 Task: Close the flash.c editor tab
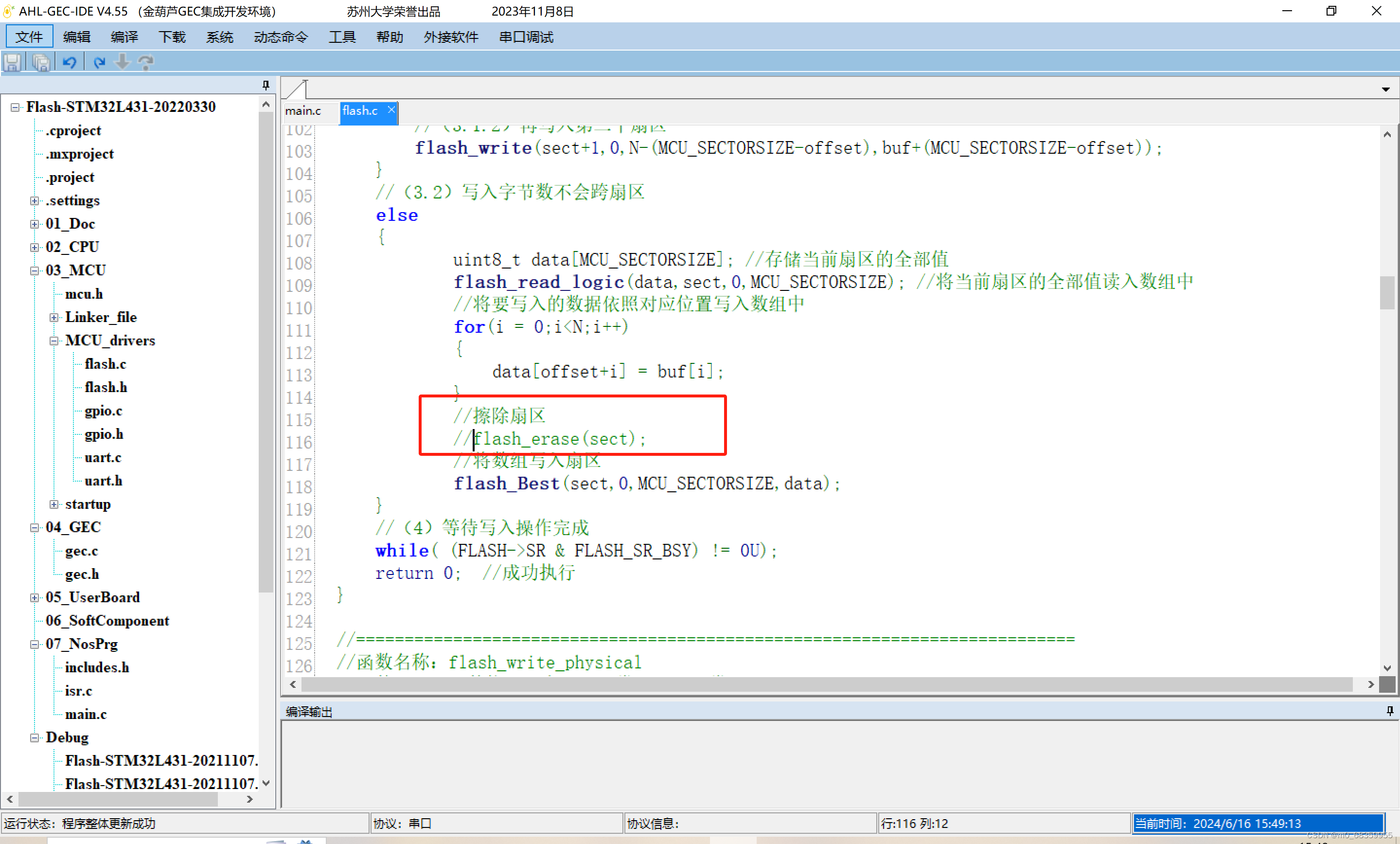391,109
